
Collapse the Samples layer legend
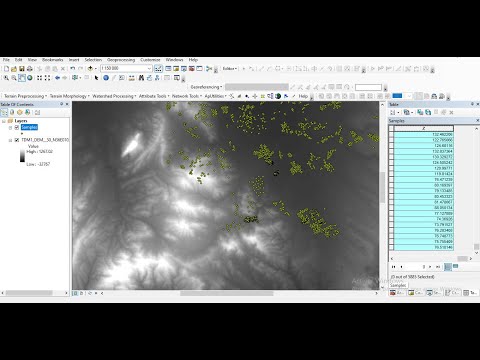(x=10, y=127)
